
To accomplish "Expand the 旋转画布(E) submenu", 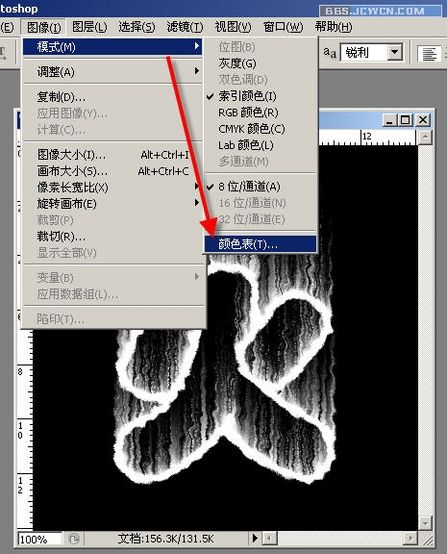I will [x=113, y=204].
